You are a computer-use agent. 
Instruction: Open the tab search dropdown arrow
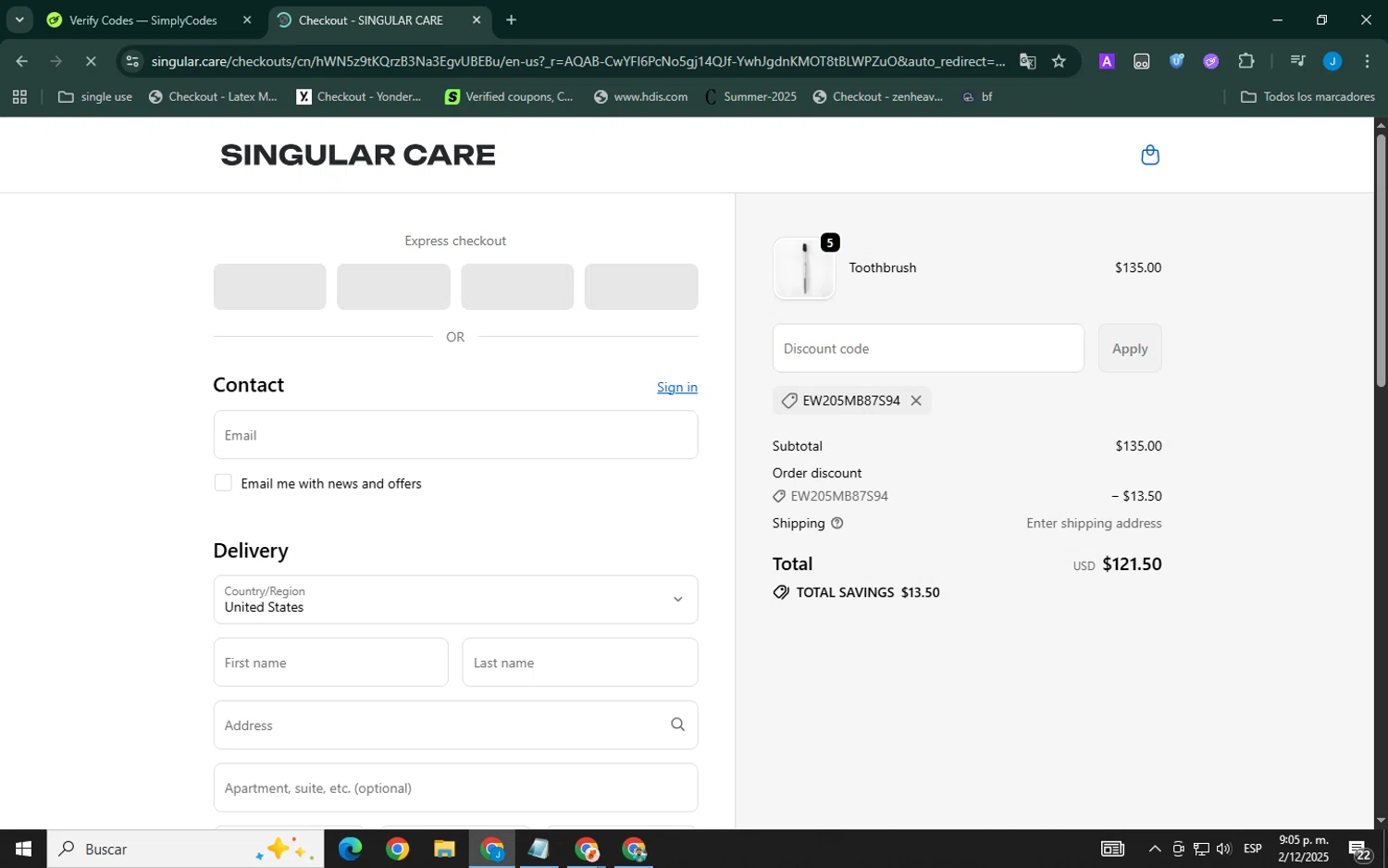click(x=19, y=20)
